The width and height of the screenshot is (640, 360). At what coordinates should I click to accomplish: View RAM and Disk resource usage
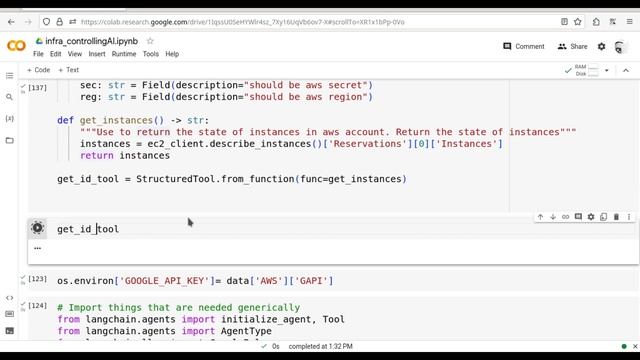[587, 70]
